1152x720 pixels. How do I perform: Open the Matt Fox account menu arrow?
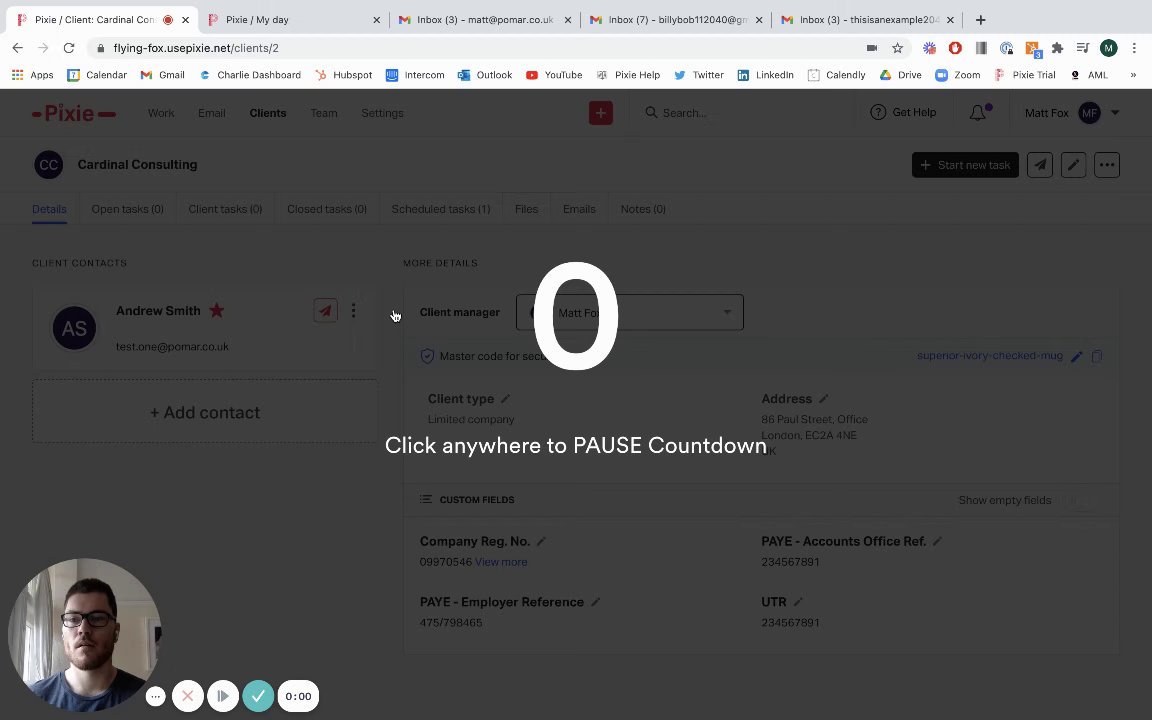[x=1115, y=112]
